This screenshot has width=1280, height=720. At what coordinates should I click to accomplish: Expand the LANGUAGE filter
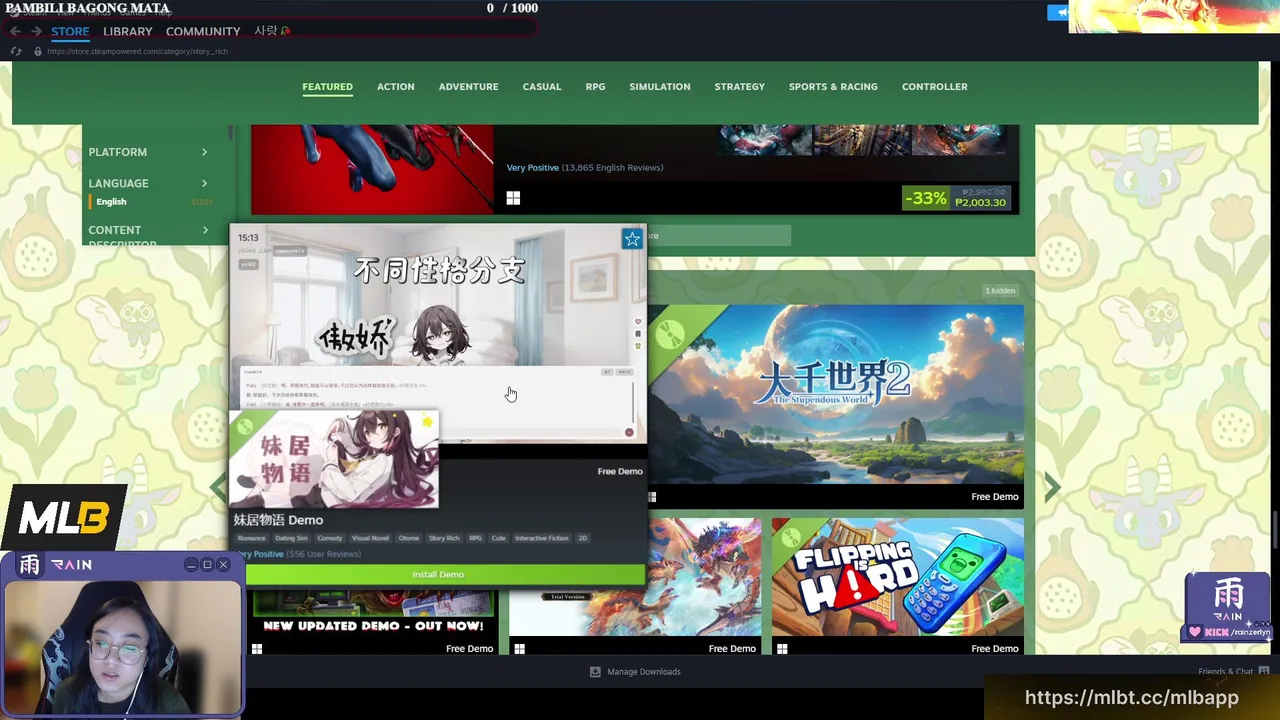tap(148, 183)
